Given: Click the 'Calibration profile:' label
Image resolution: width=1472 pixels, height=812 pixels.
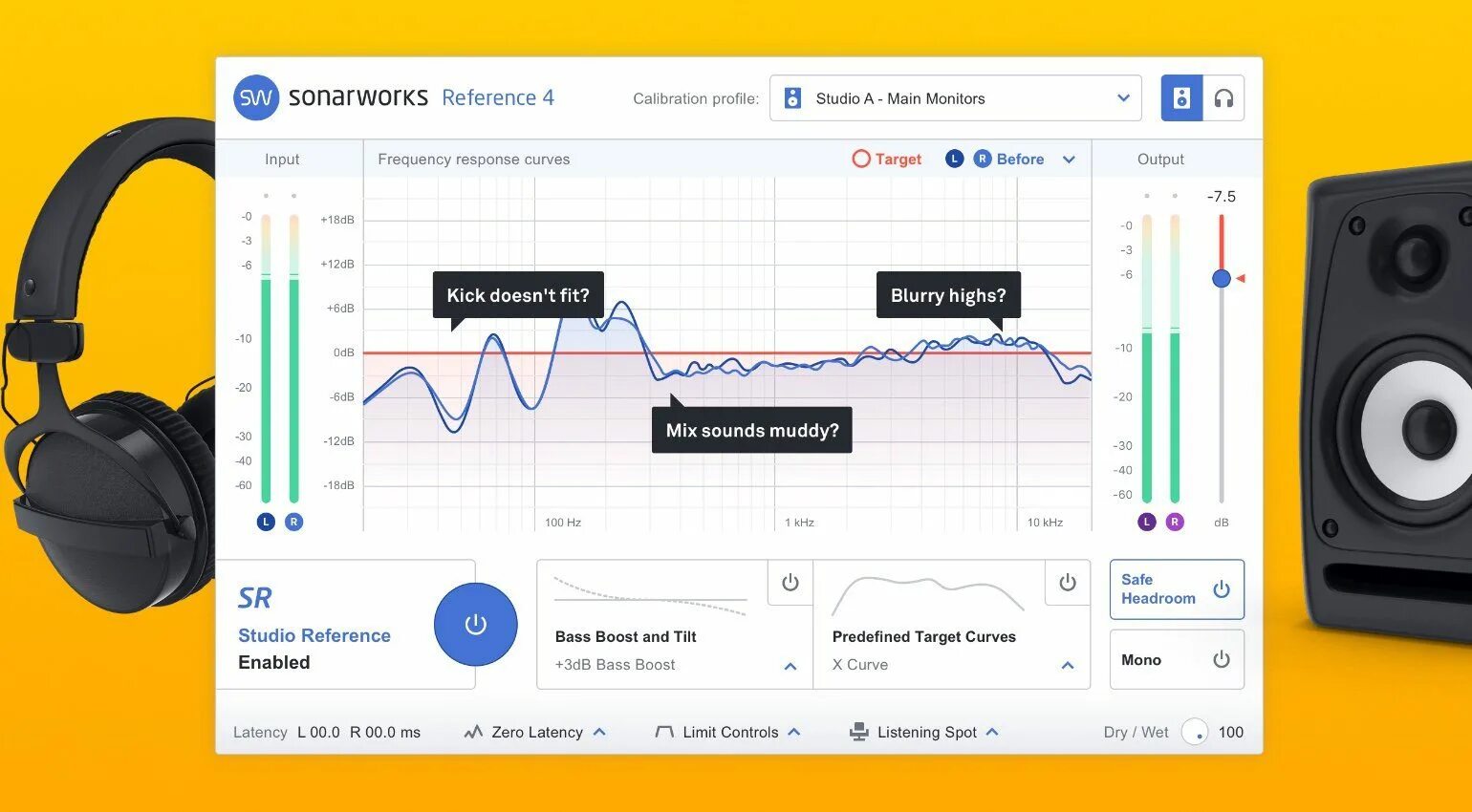Looking at the screenshot, I should 696,98.
